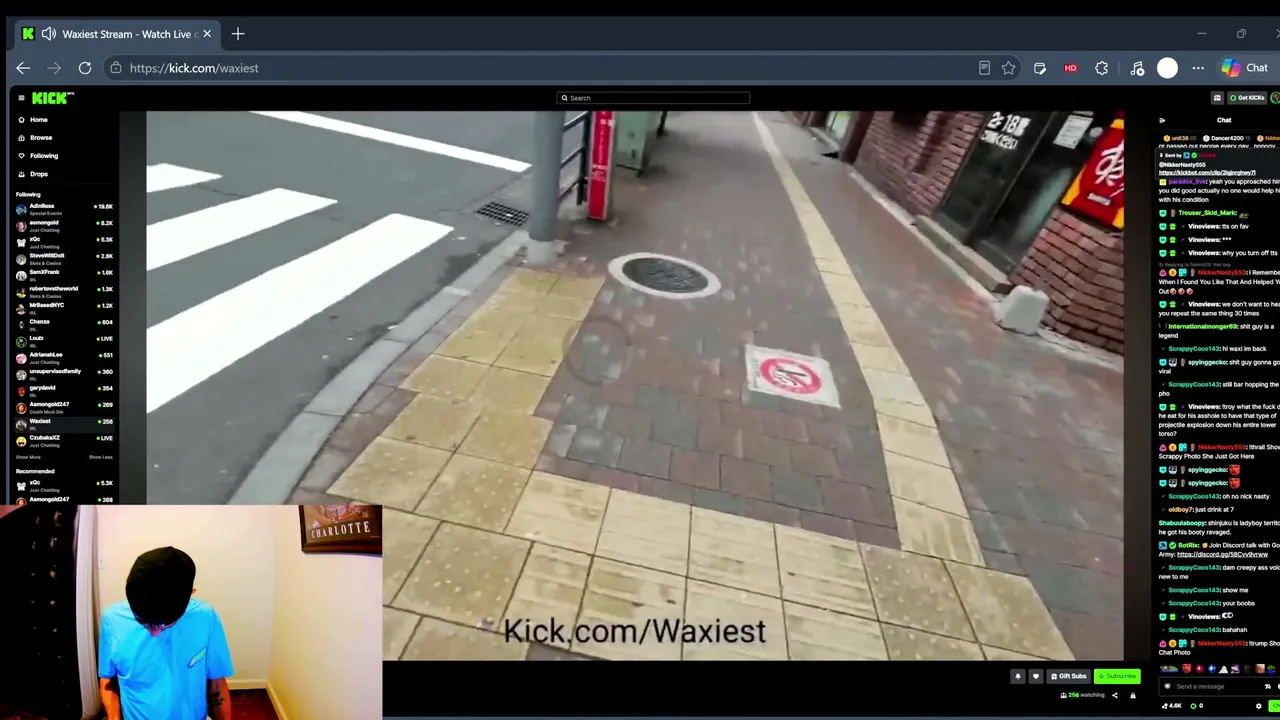Open asmongold channel in Following list

[x=64, y=226]
